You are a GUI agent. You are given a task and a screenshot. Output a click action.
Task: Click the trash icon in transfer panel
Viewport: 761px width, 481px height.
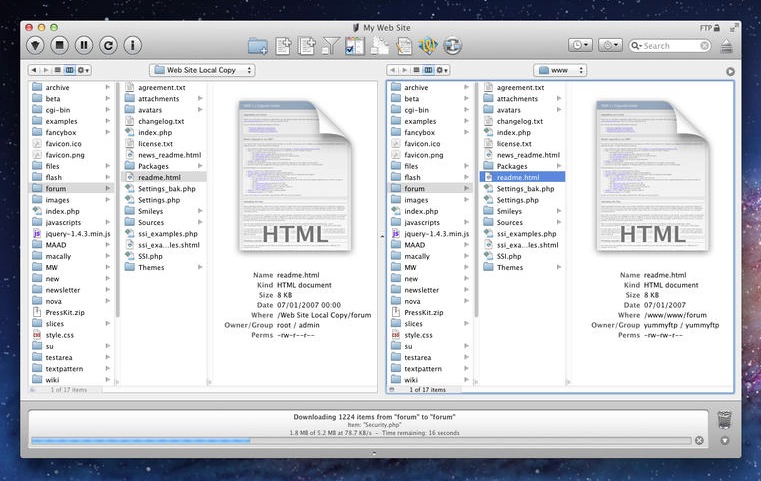point(724,418)
